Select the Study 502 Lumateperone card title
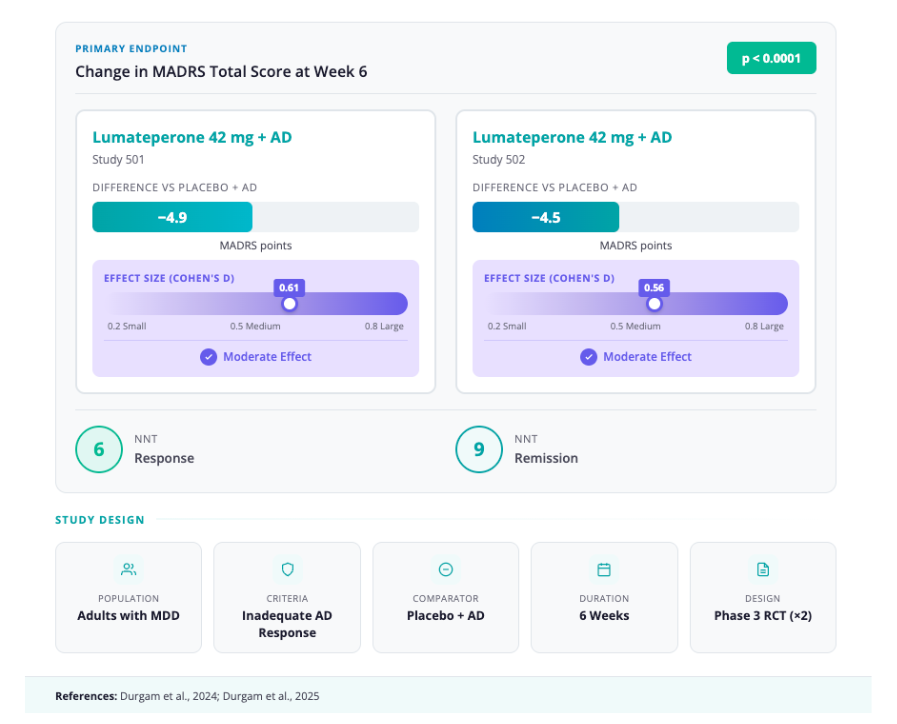The image size is (897, 724). [572, 137]
